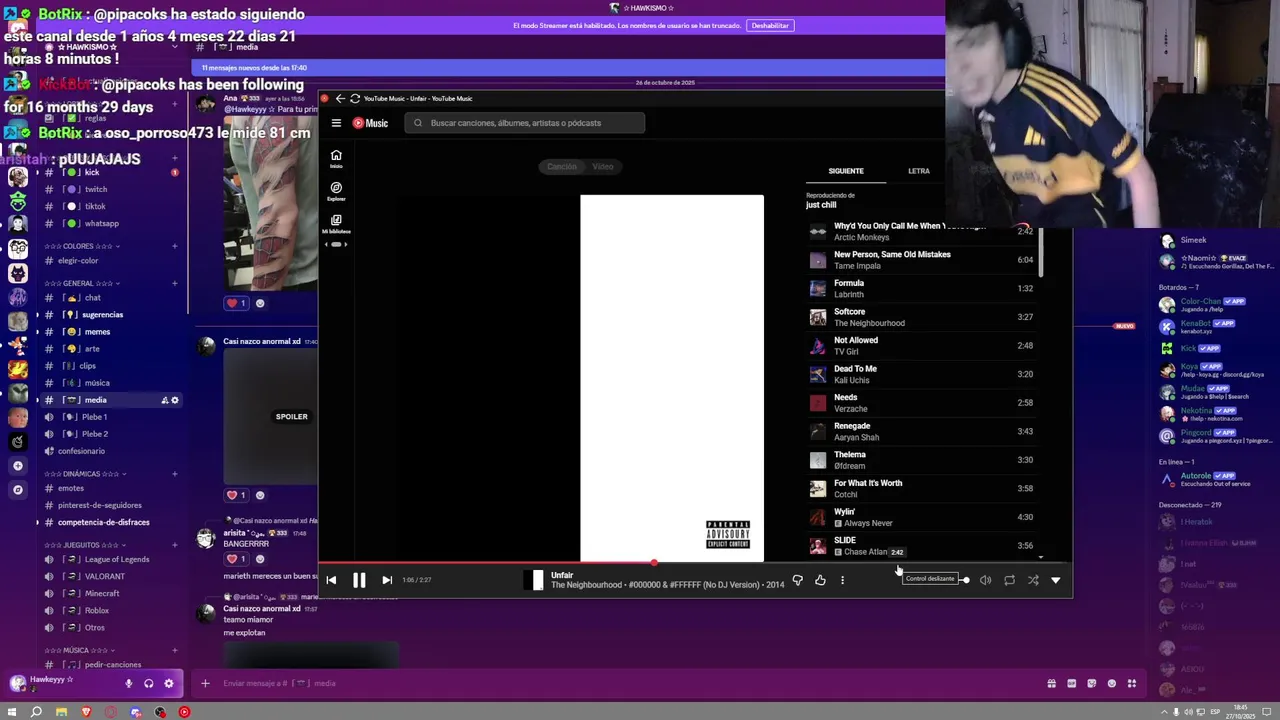This screenshot has width=1280, height=720.
Task: Mute the YouTube Music volume icon
Action: click(985, 580)
